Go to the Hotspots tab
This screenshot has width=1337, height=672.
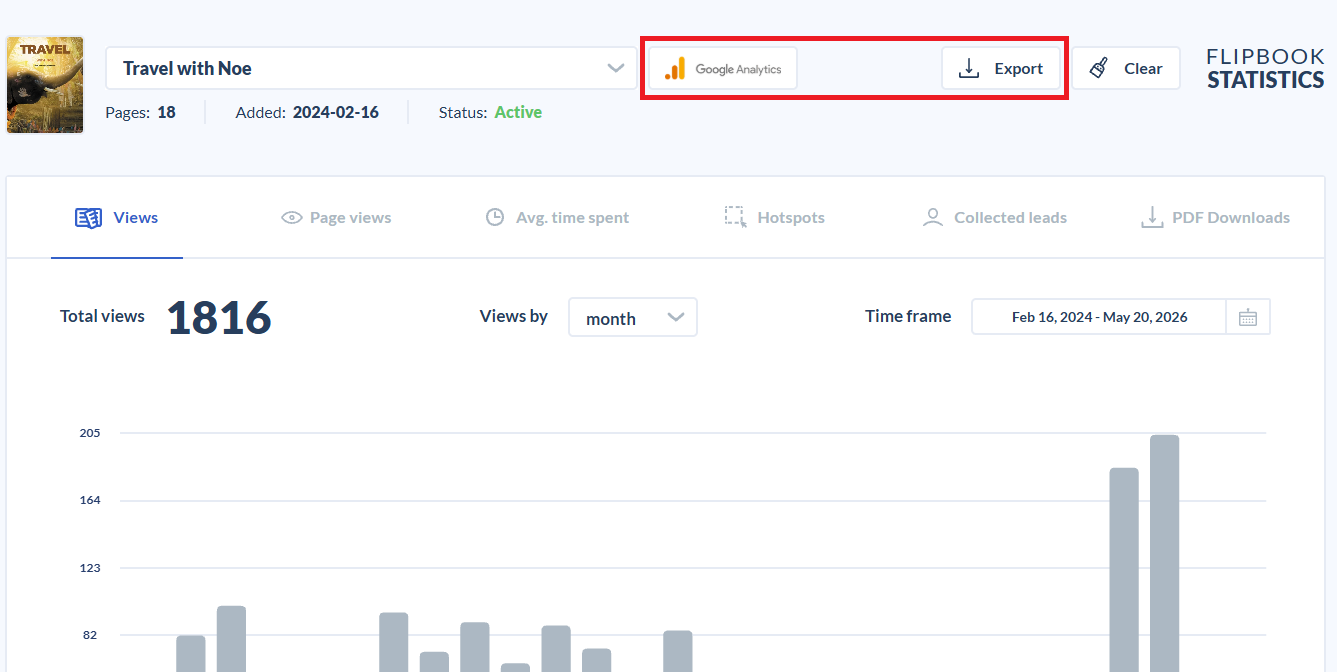[775, 218]
